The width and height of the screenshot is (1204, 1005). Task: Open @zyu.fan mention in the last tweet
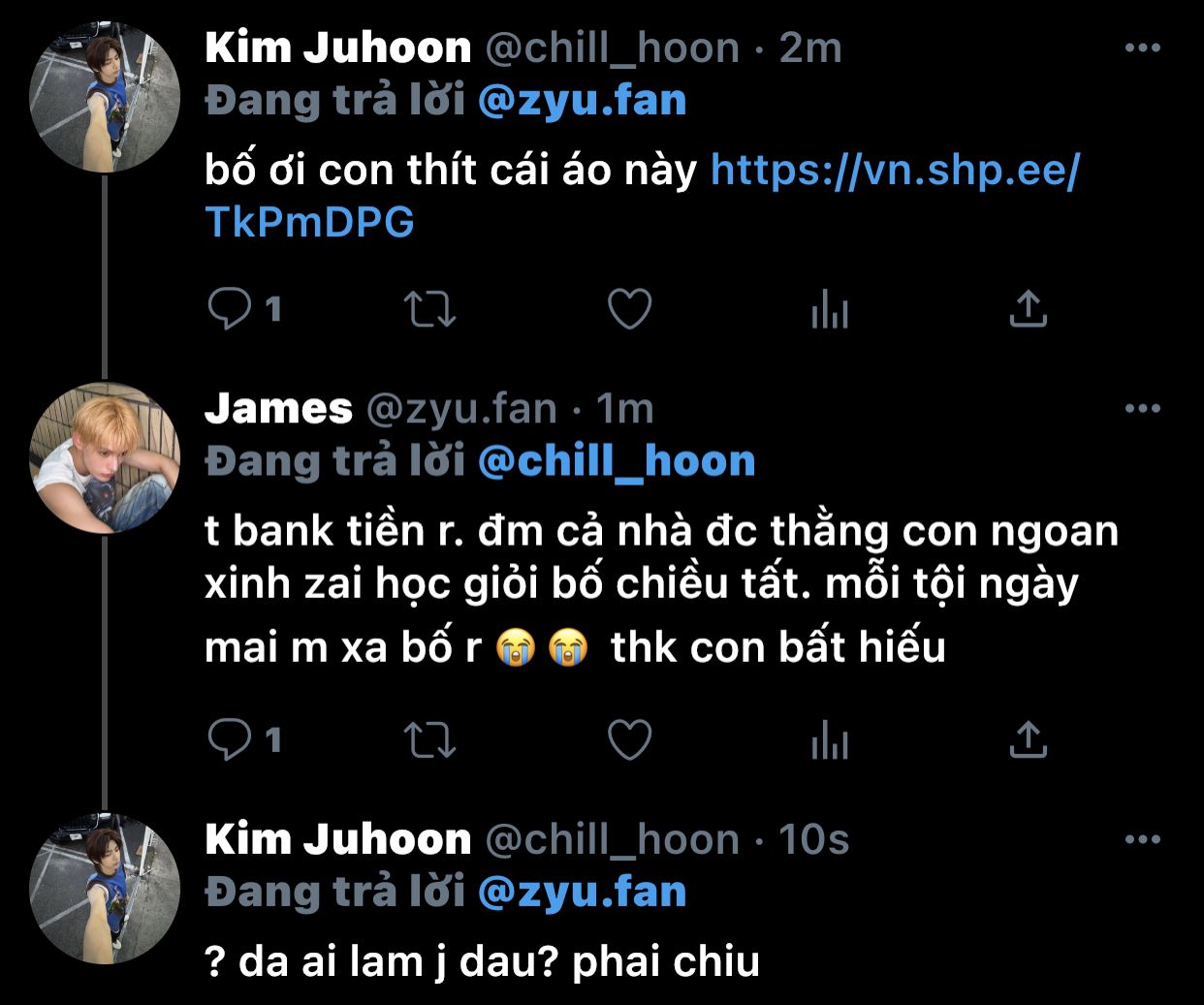tap(583, 892)
